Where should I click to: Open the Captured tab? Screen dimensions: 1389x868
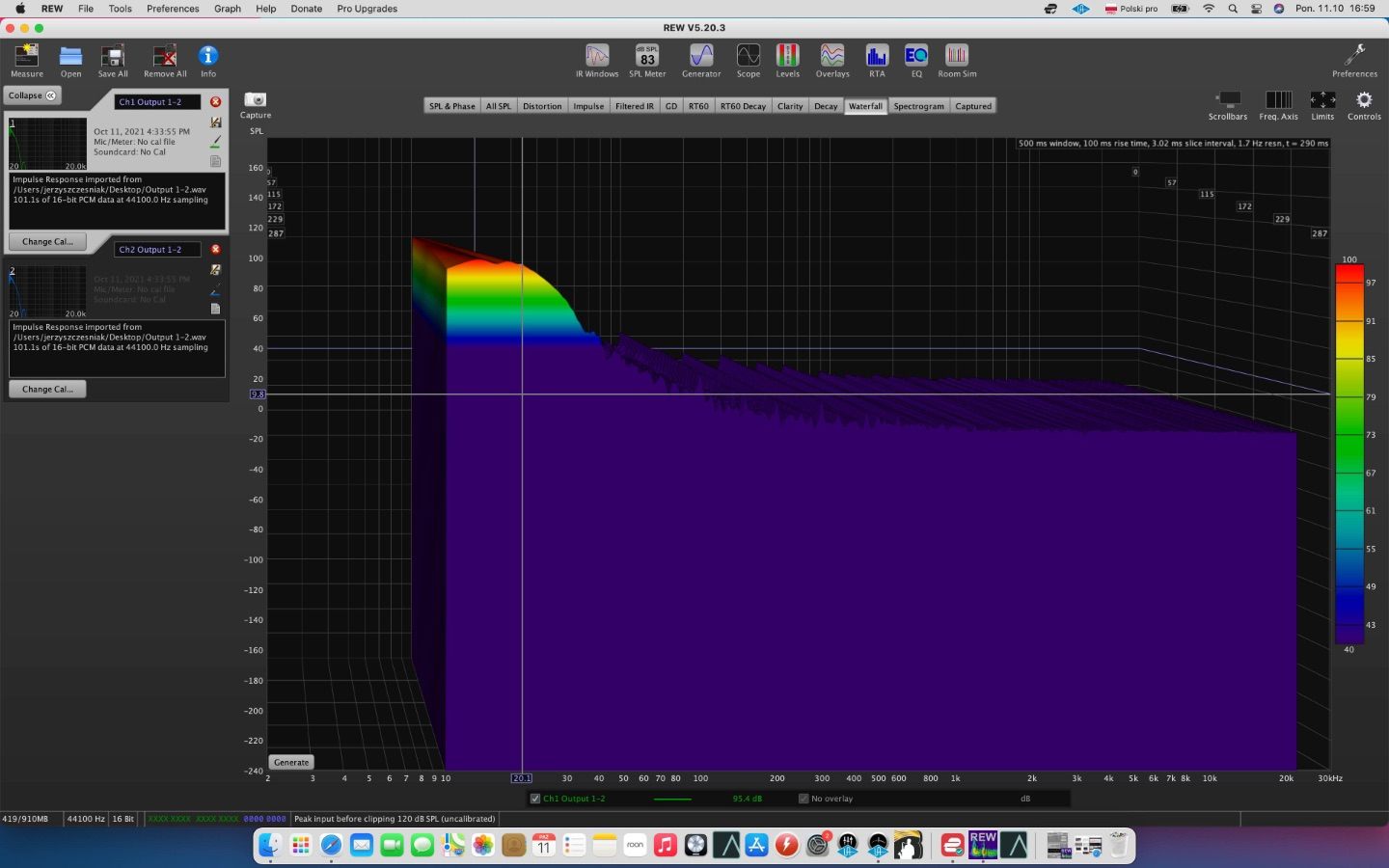pyautogui.click(x=973, y=106)
